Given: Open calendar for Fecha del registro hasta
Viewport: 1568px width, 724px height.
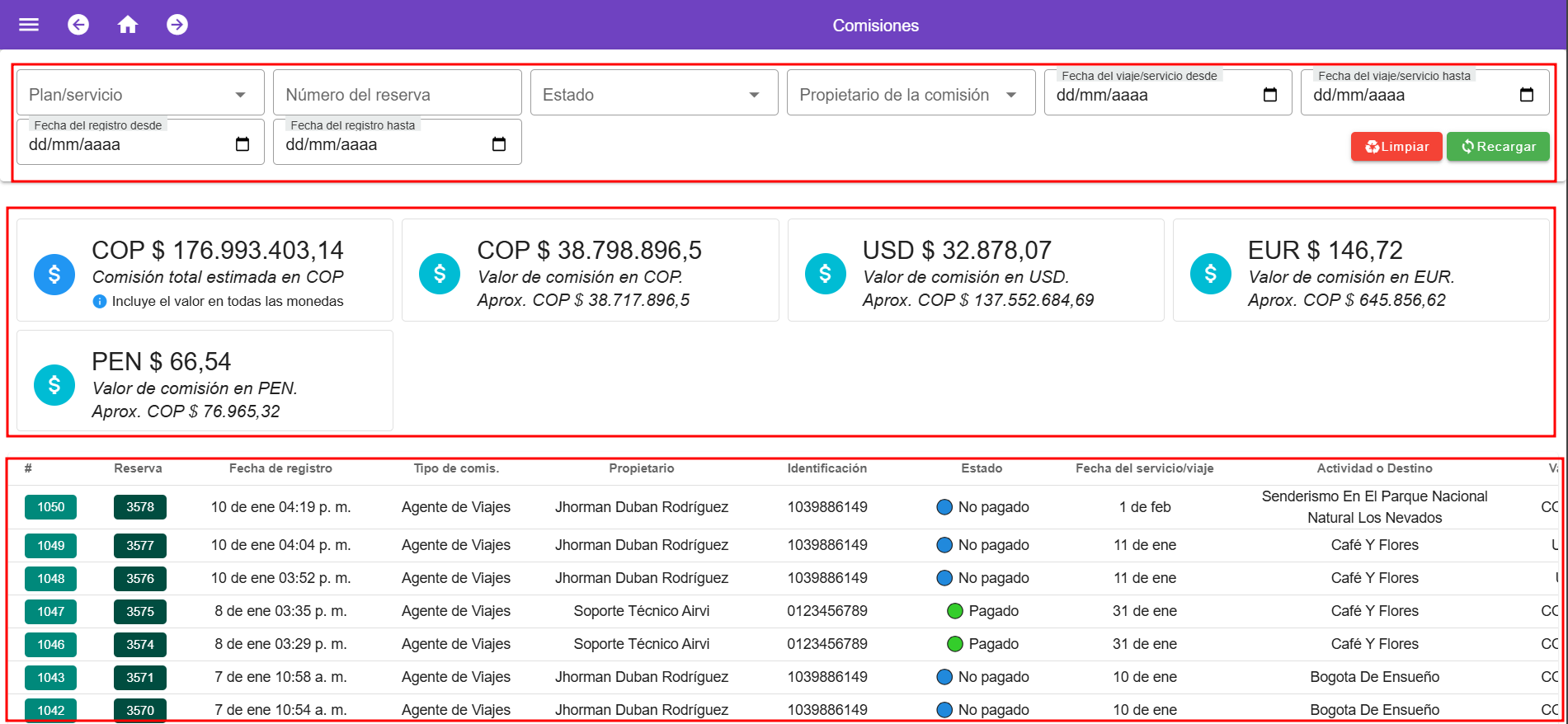Looking at the screenshot, I should pos(499,144).
